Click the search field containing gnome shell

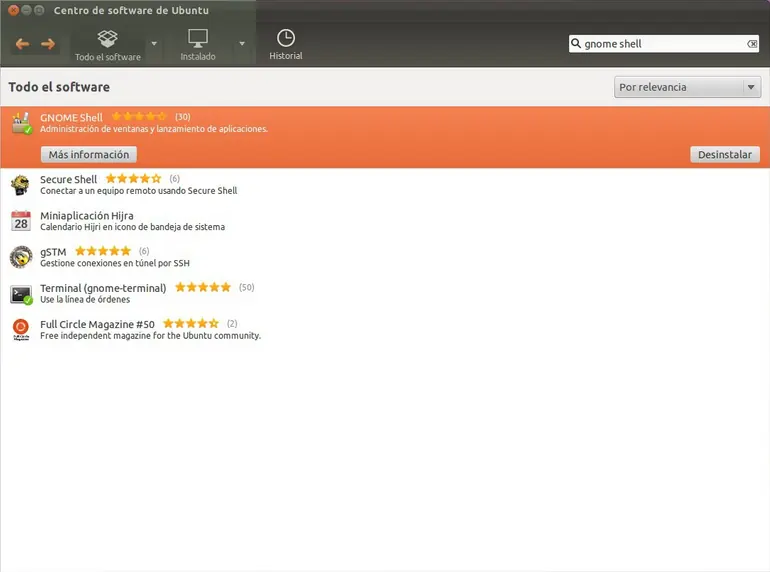point(663,44)
